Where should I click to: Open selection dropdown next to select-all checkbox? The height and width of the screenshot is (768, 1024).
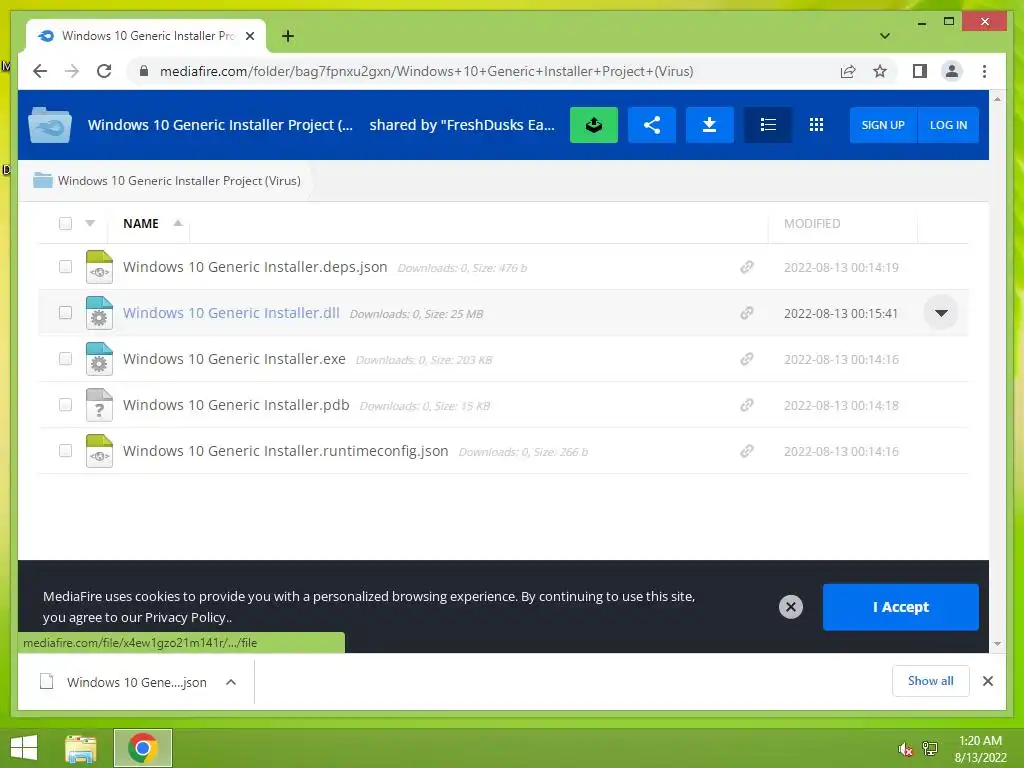[x=90, y=223]
